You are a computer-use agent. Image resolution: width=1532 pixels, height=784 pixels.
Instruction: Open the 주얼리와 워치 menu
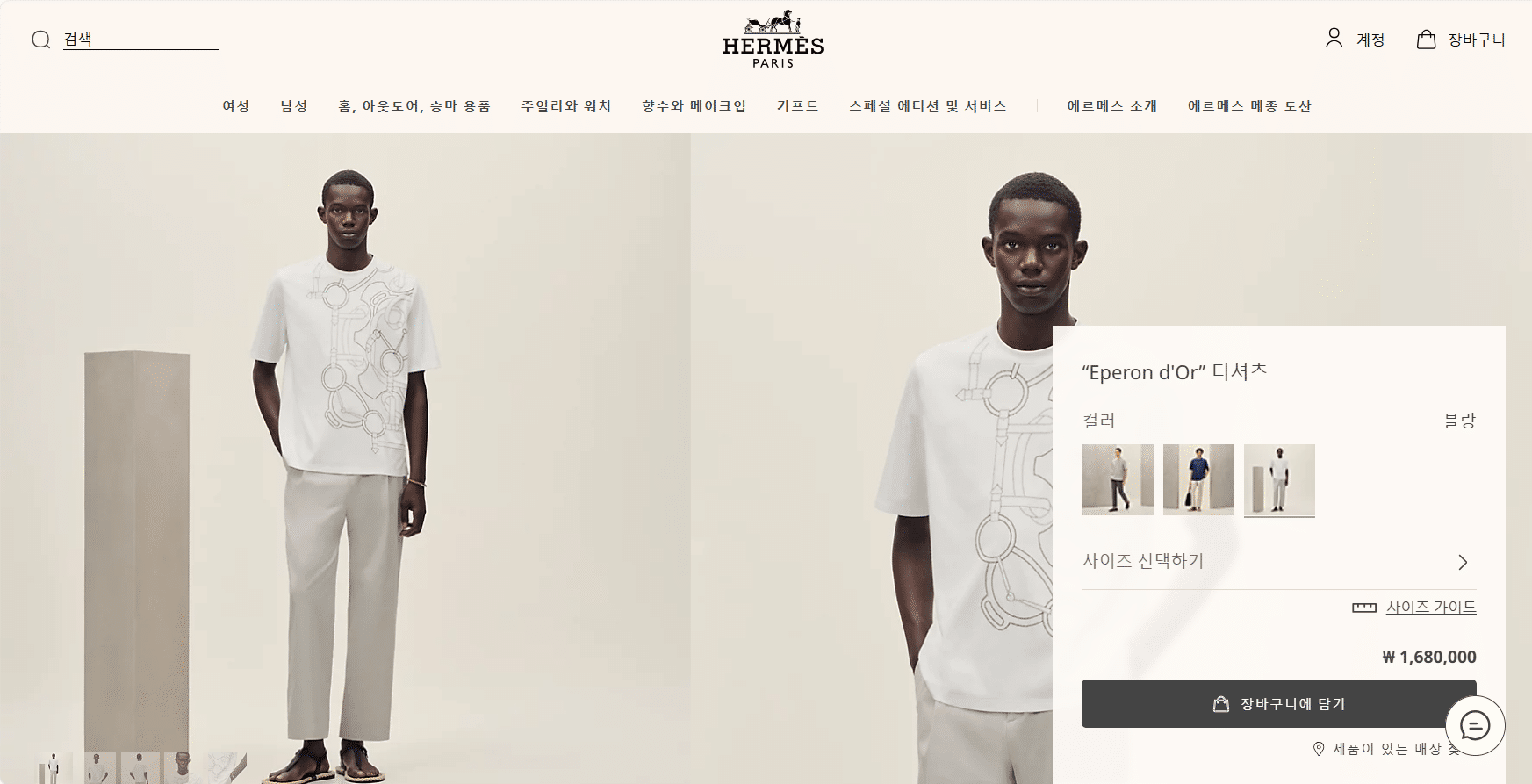566,106
